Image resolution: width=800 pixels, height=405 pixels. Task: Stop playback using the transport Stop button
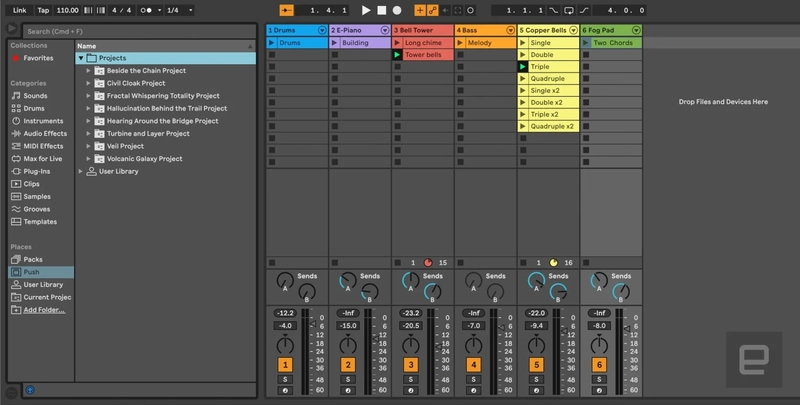[x=382, y=10]
